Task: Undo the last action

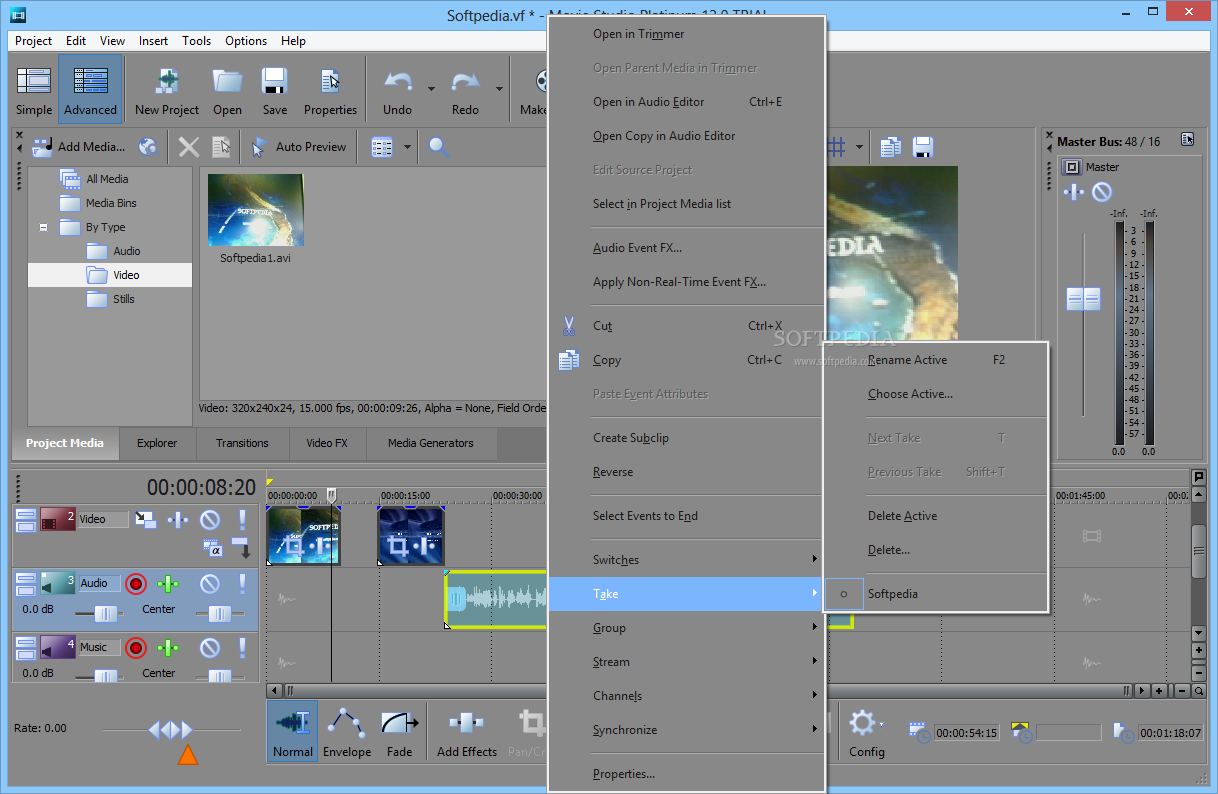Action: coord(398,91)
